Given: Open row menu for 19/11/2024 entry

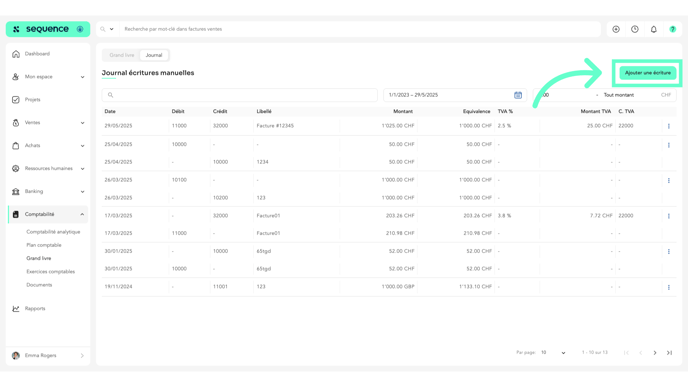Looking at the screenshot, I should point(669,287).
